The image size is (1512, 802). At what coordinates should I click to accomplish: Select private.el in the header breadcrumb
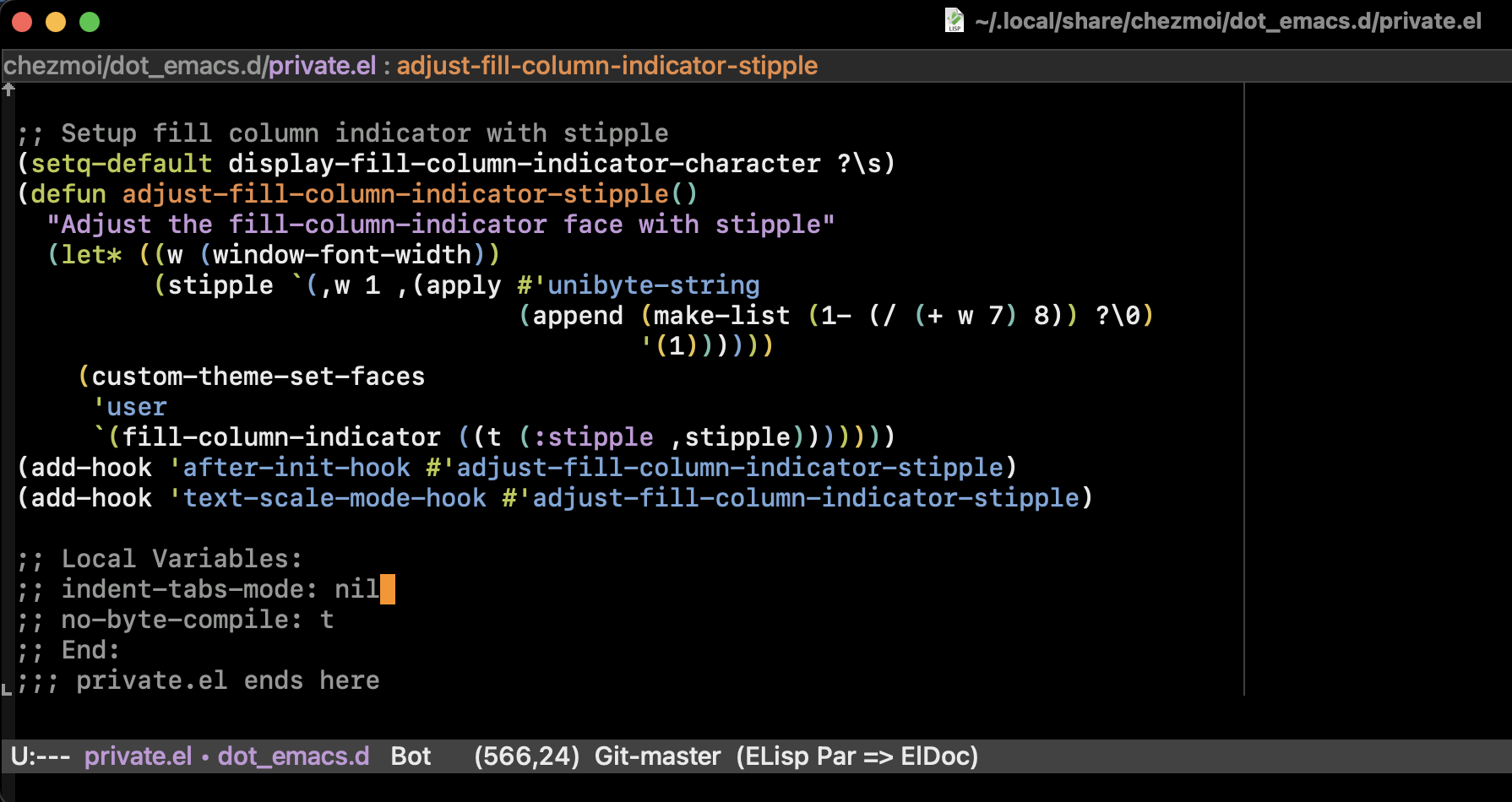[322, 66]
